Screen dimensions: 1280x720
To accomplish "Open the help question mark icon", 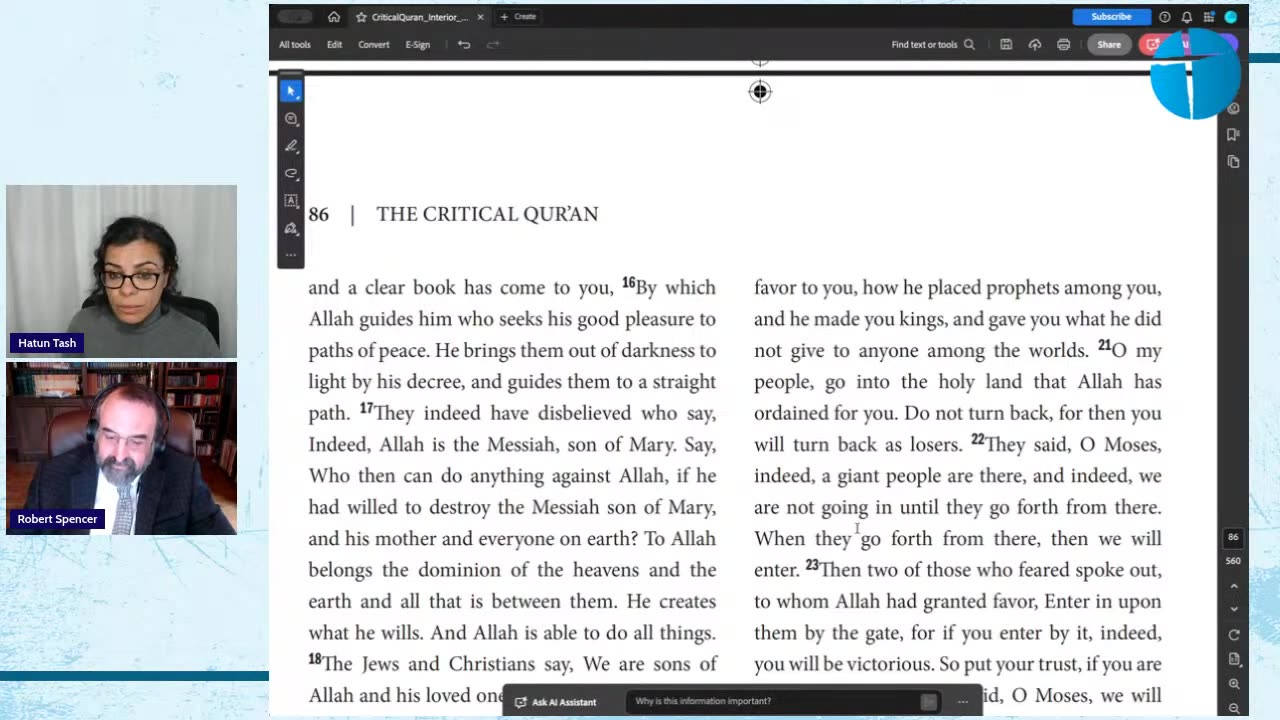I will [x=1164, y=17].
